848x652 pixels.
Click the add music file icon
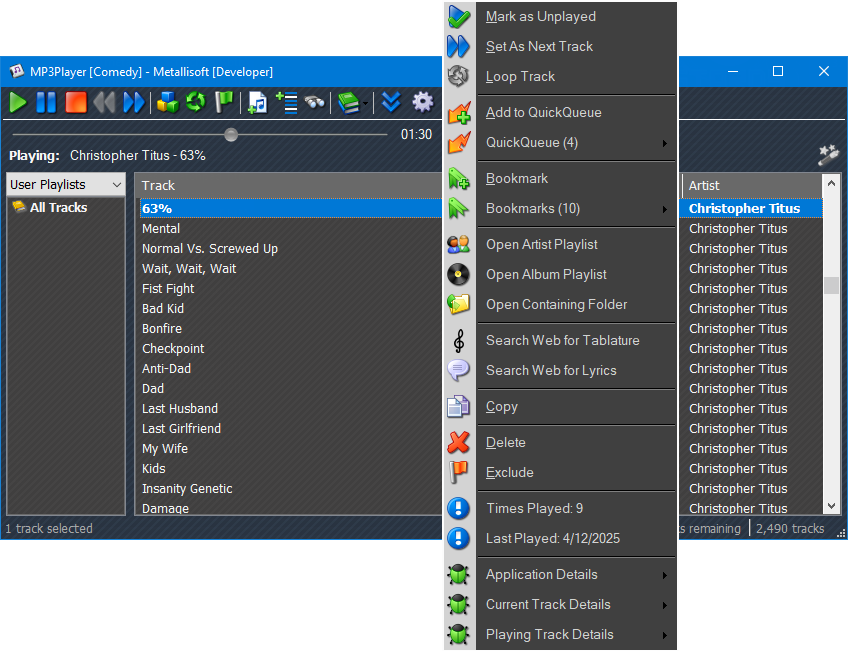point(258,102)
